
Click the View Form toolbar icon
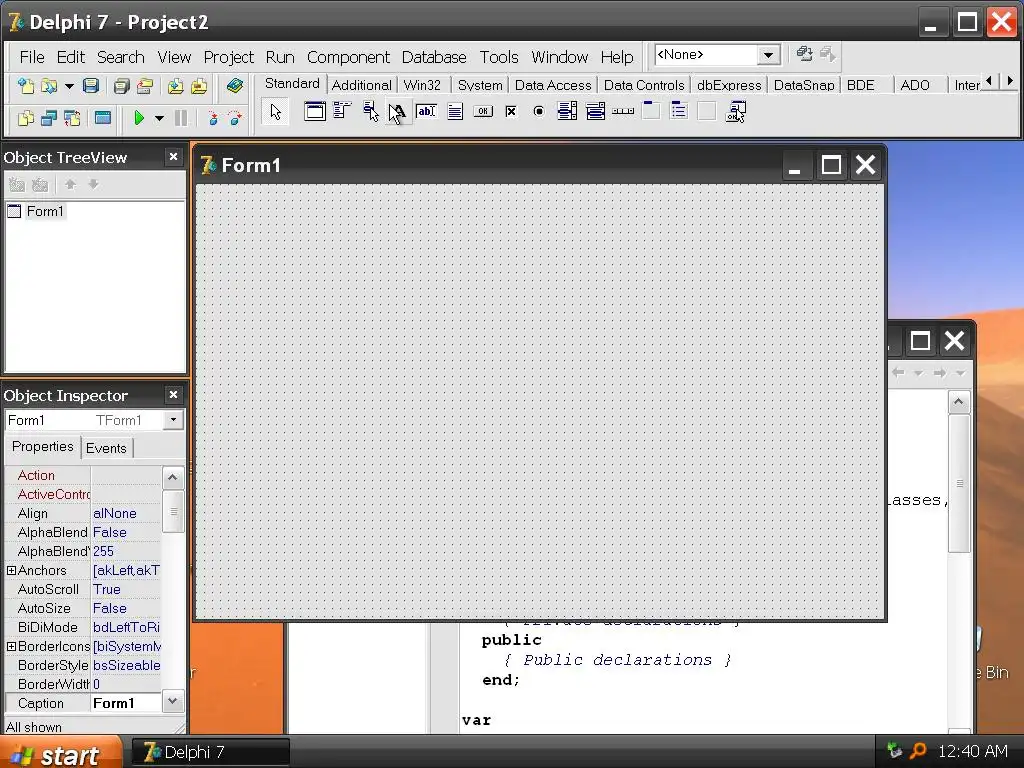tap(49, 118)
